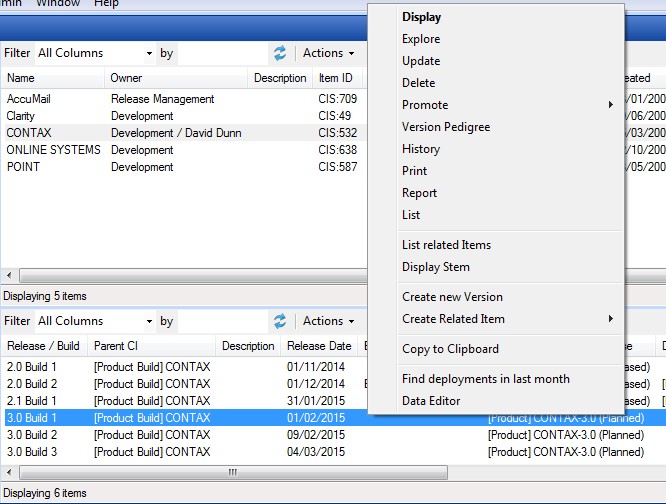Select the 2.0 Build 1 row

tap(185, 367)
